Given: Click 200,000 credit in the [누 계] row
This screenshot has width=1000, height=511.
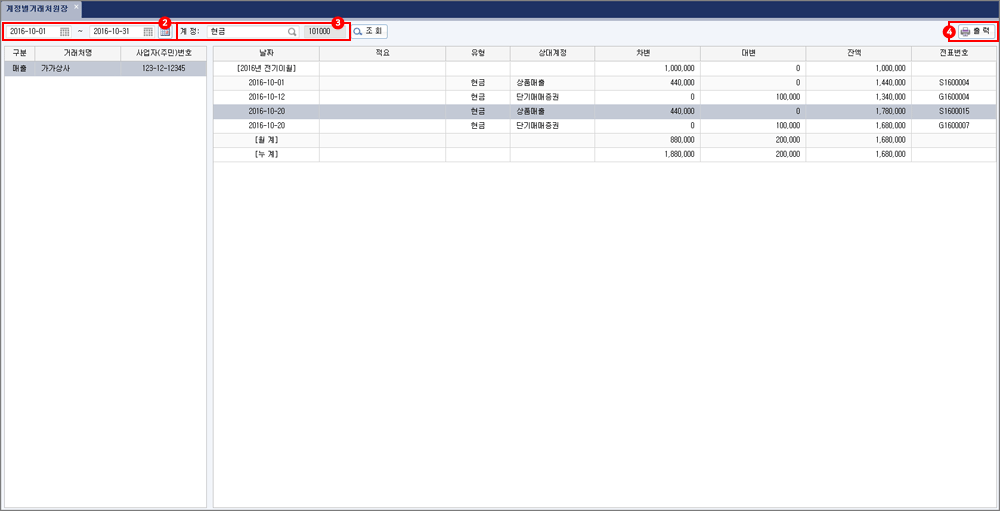Looking at the screenshot, I should coord(753,154).
